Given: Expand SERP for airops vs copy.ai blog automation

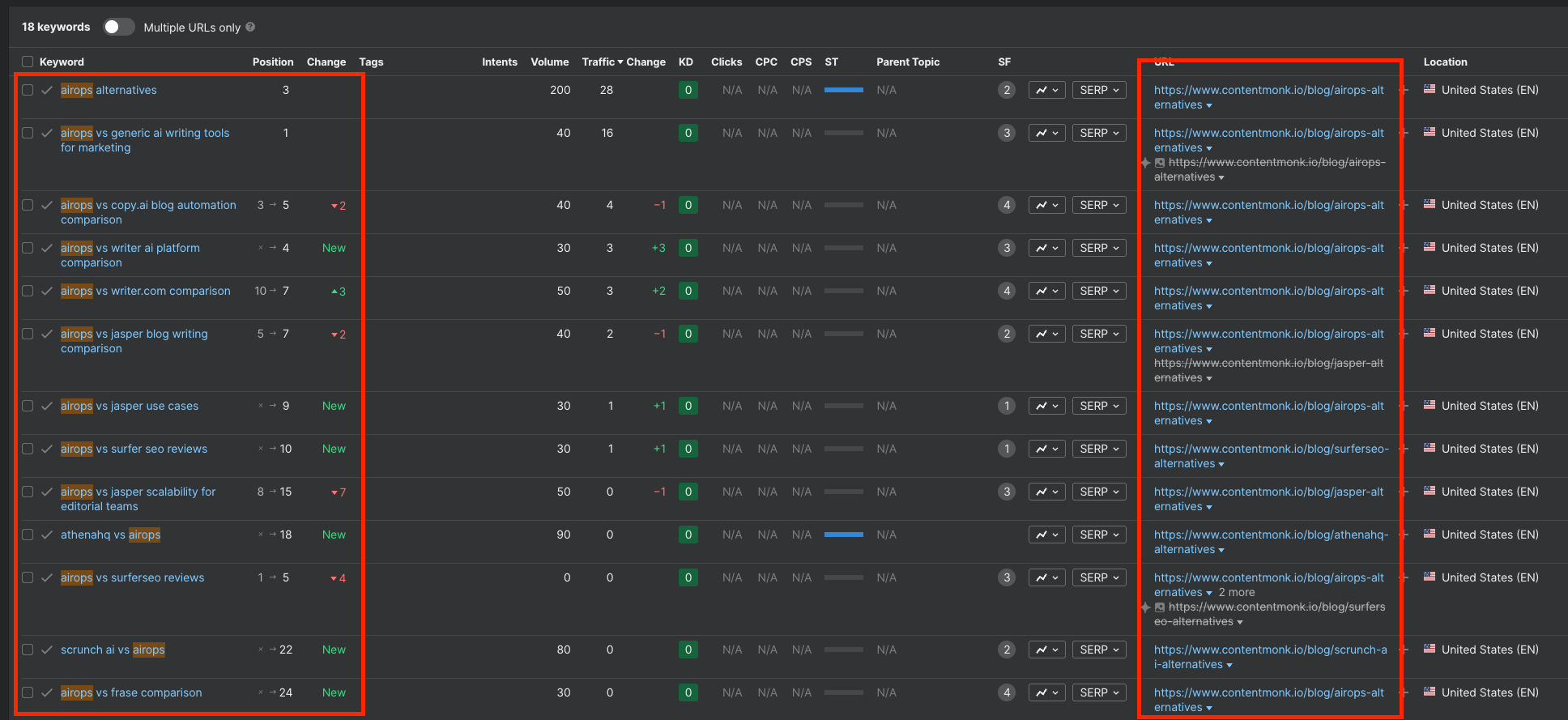Looking at the screenshot, I should [x=1099, y=205].
